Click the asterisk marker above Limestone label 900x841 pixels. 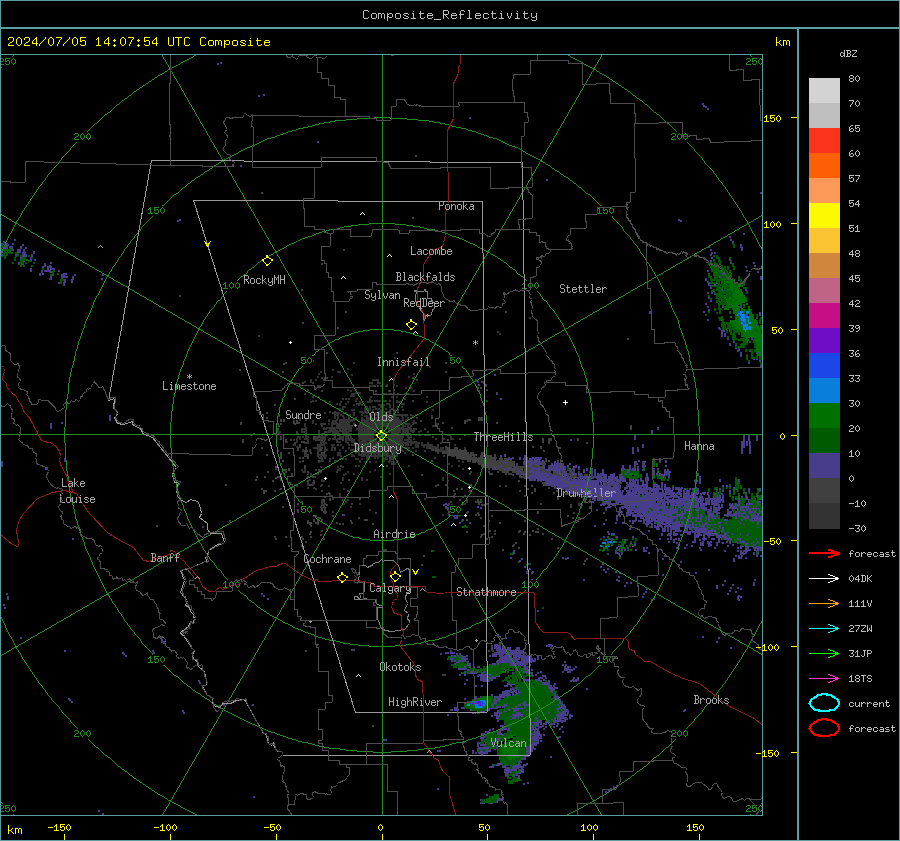coord(189,377)
